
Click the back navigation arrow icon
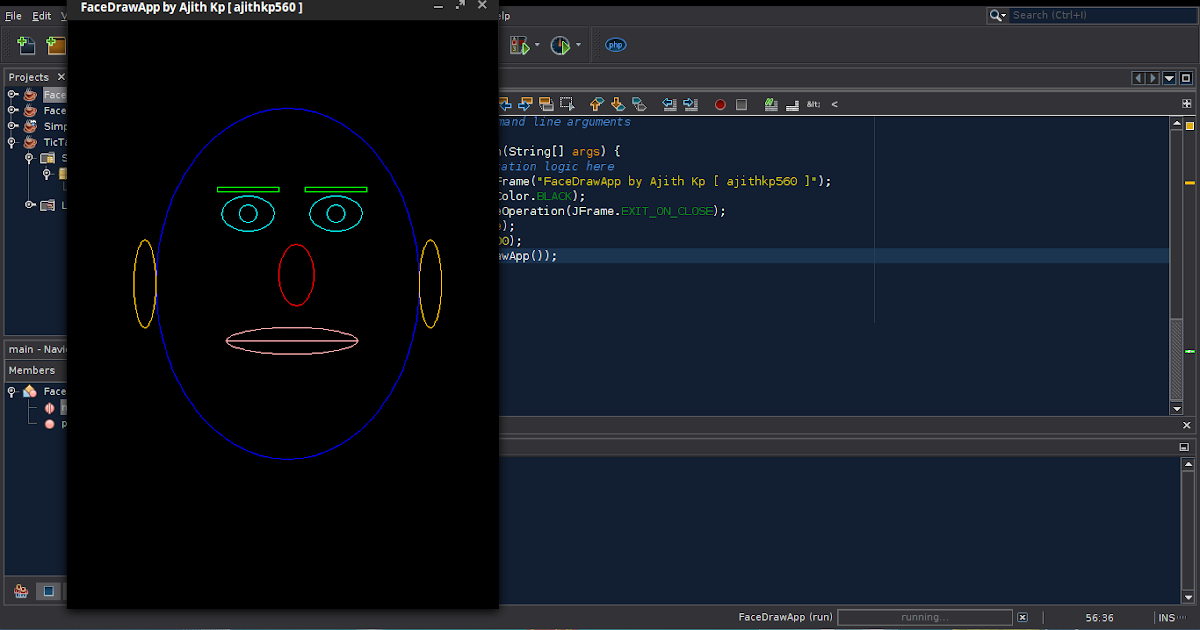[x=505, y=103]
